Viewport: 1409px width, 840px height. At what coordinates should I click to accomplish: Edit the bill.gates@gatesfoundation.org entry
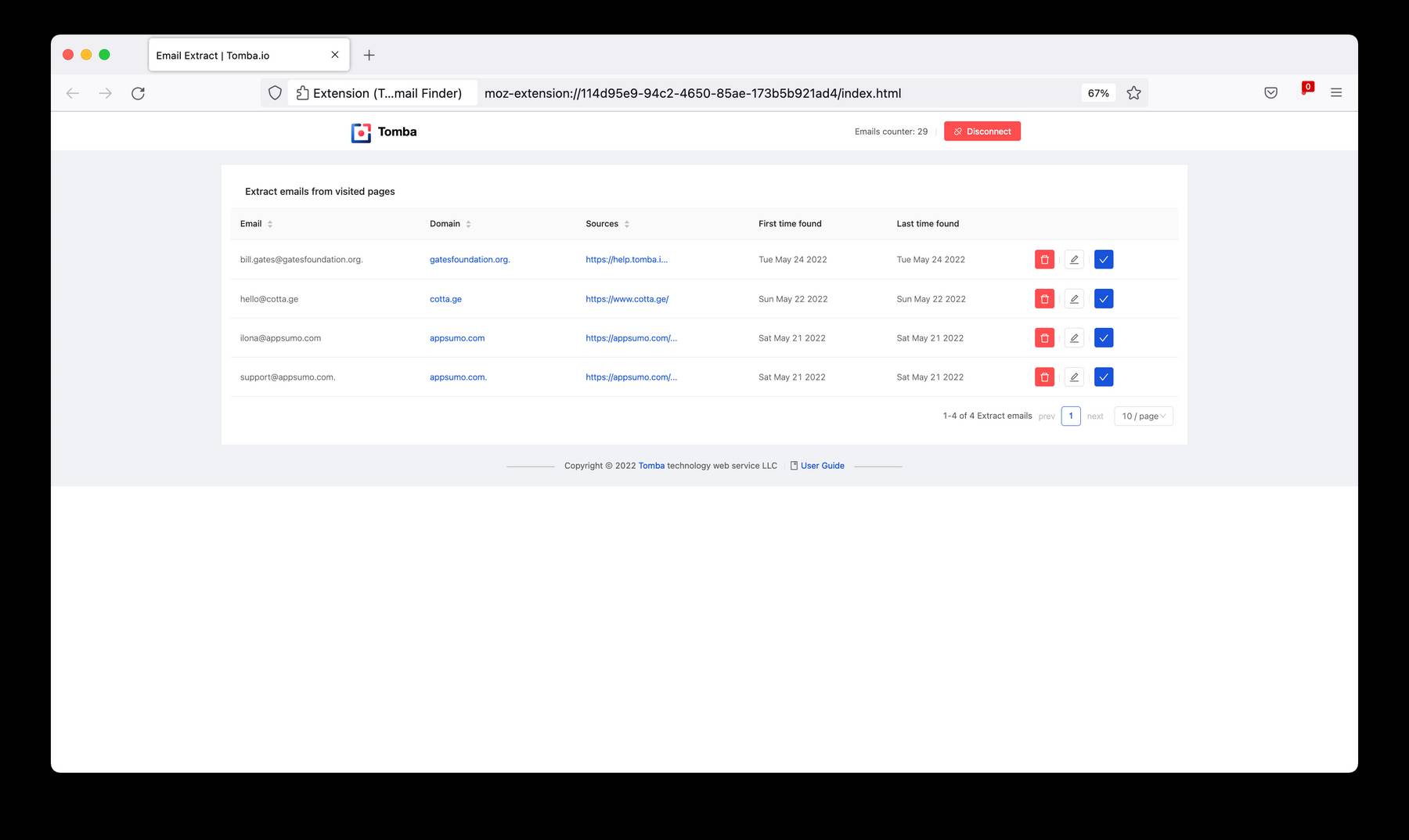pos(1074,259)
